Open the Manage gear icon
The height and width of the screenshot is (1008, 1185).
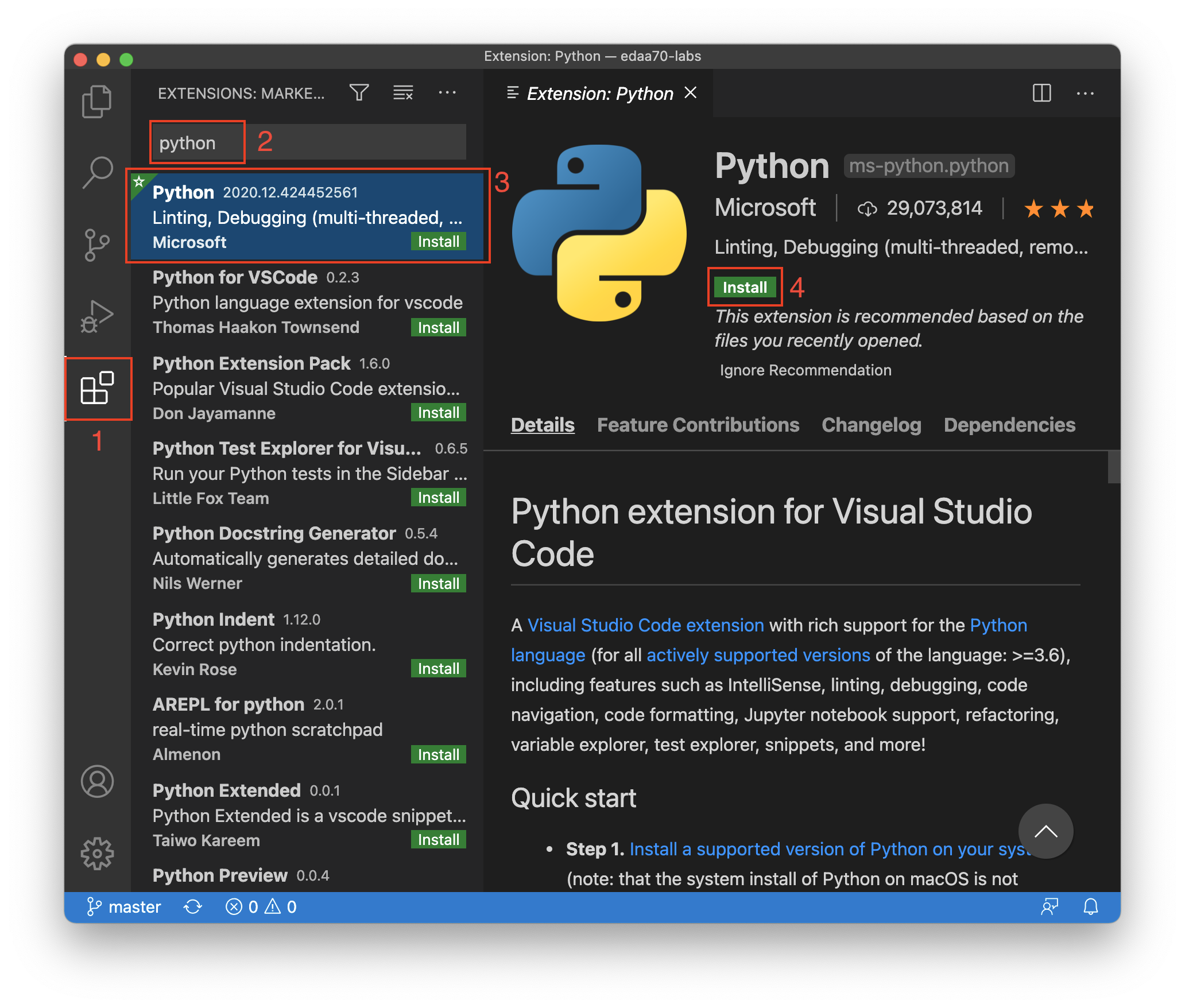point(97,854)
